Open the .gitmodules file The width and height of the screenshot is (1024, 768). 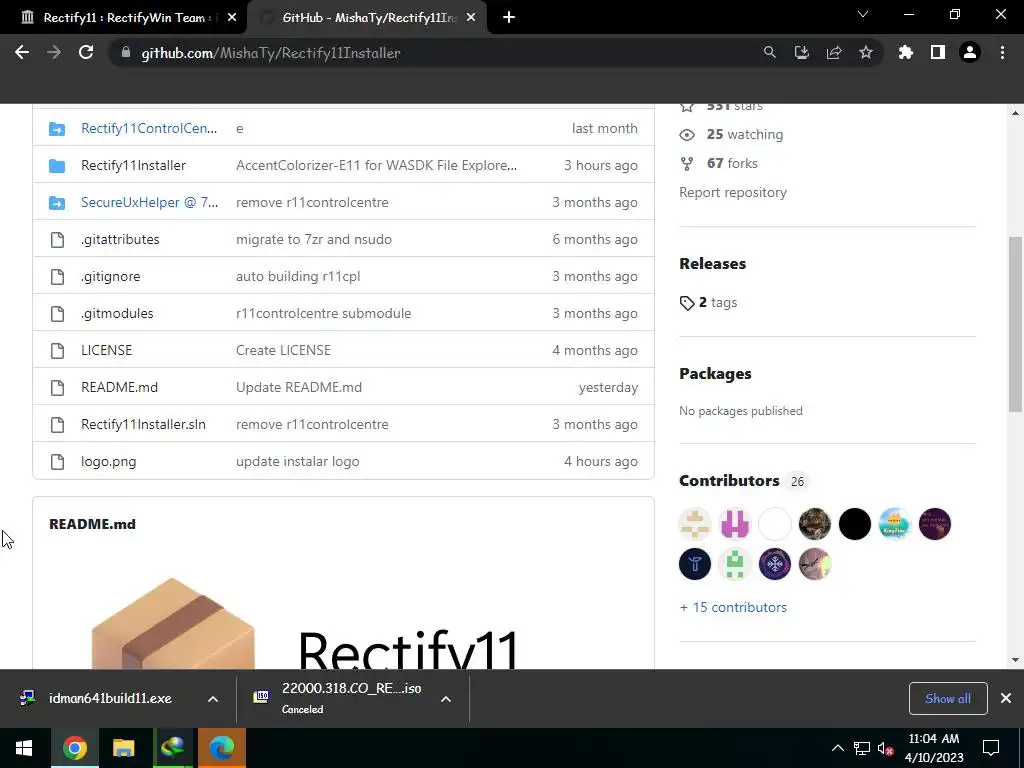point(117,313)
